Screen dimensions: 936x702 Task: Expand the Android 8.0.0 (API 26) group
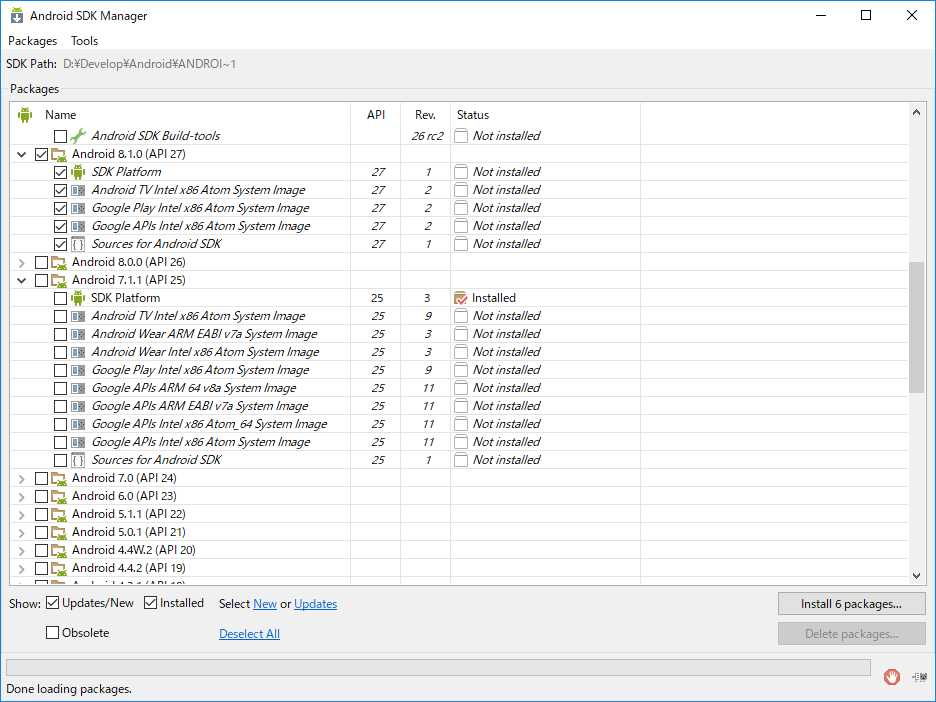pyautogui.click(x=22, y=263)
